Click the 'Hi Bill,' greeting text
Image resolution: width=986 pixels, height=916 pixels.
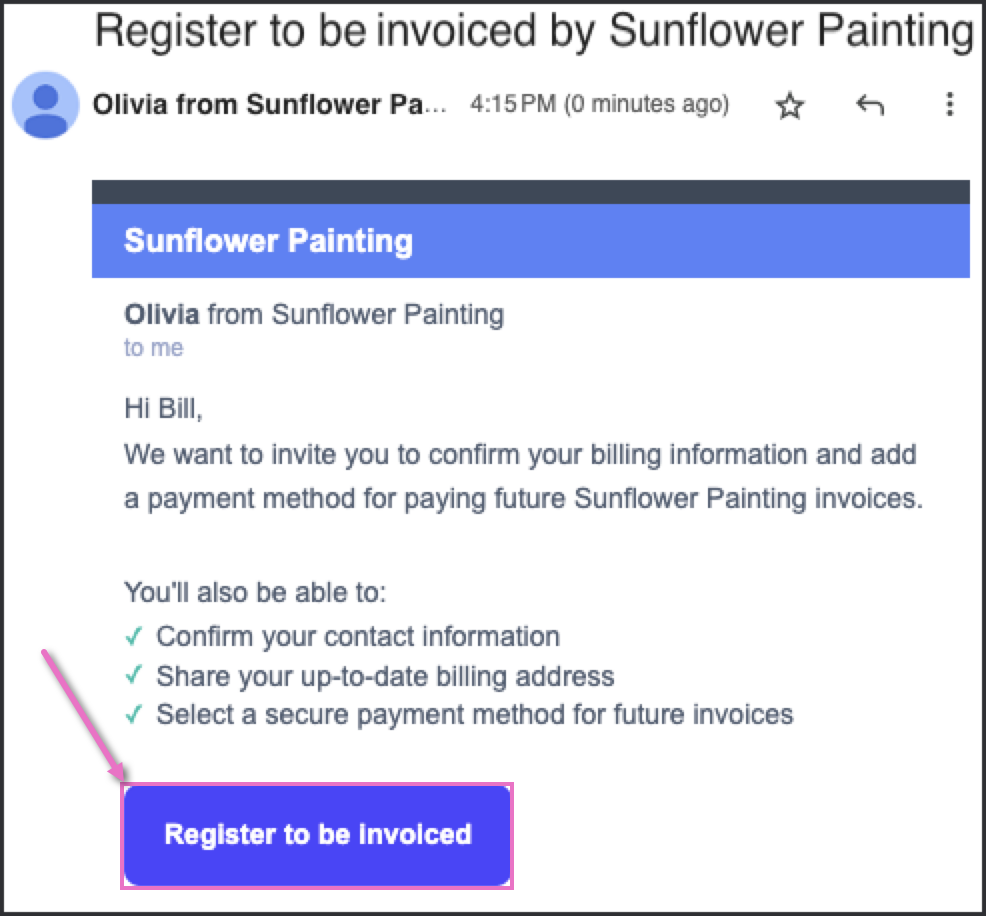pyautogui.click(x=163, y=409)
